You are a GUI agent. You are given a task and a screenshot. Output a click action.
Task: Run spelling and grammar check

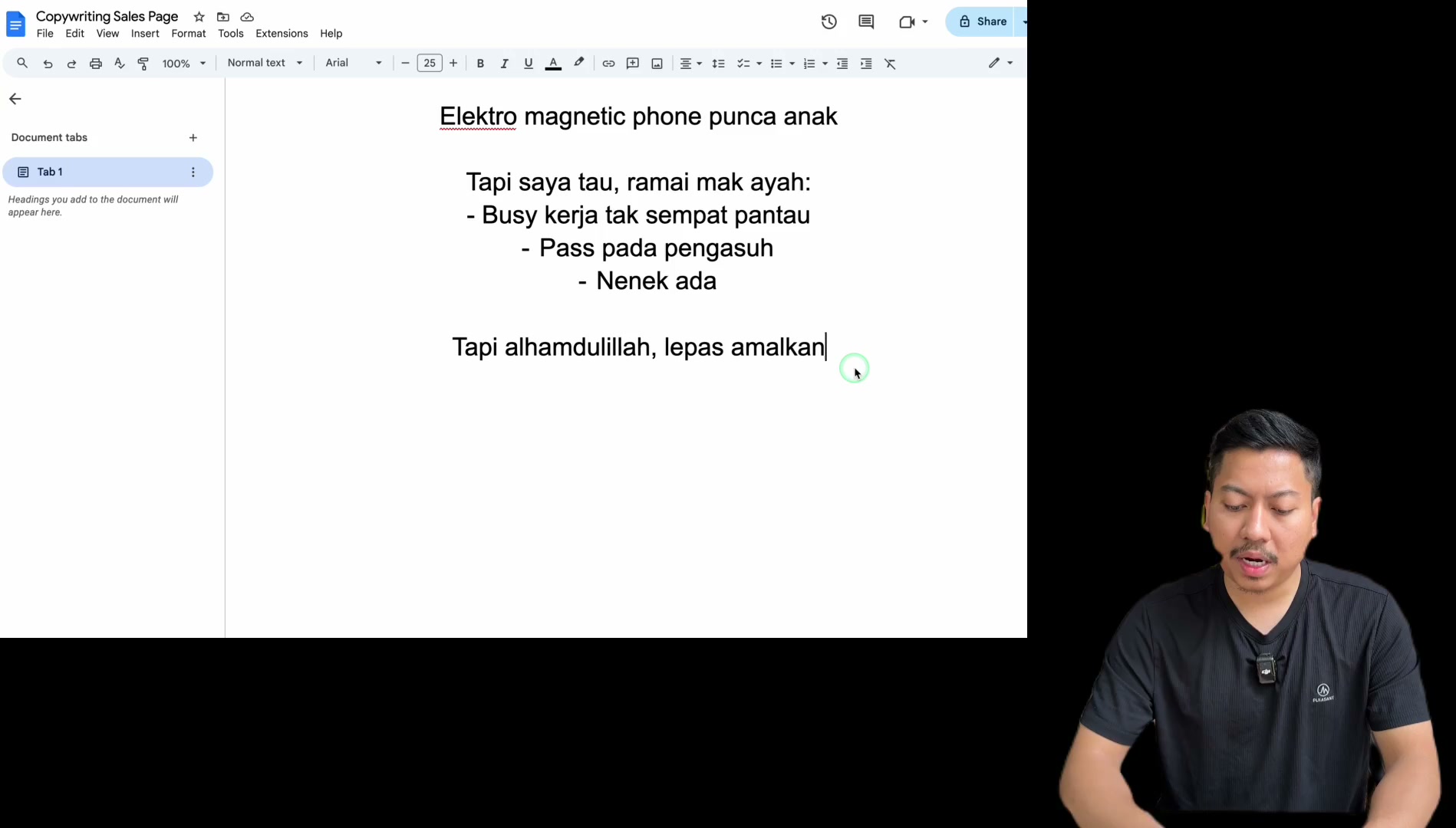pos(120,64)
